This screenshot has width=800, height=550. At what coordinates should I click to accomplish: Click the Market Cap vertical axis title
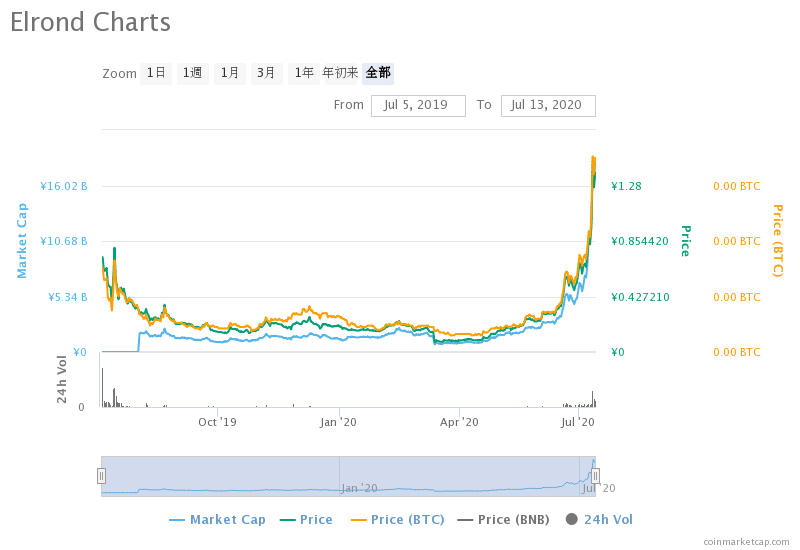click(x=22, y=240)
